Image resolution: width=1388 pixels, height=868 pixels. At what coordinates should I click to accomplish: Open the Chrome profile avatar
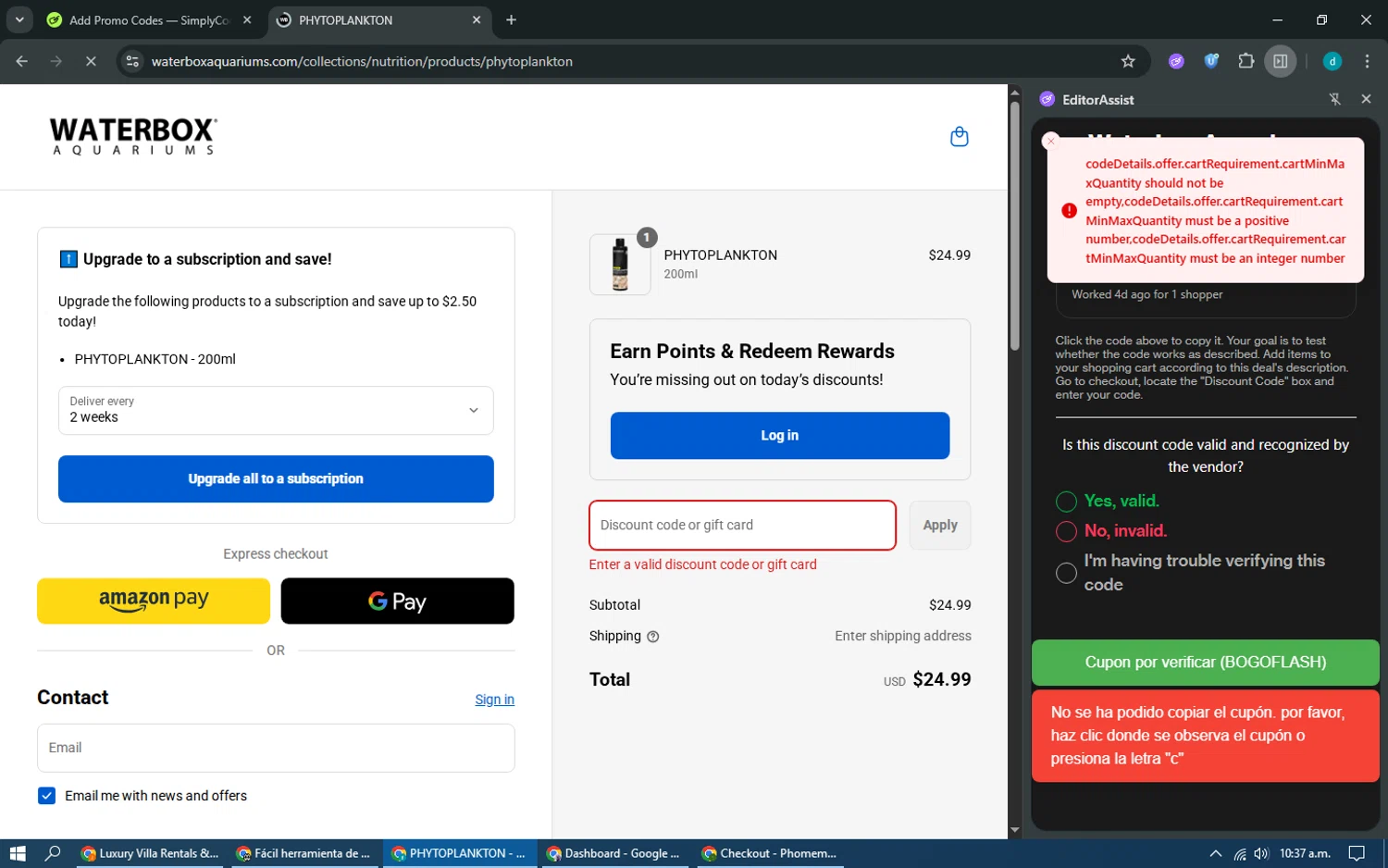pos(1332,61)
